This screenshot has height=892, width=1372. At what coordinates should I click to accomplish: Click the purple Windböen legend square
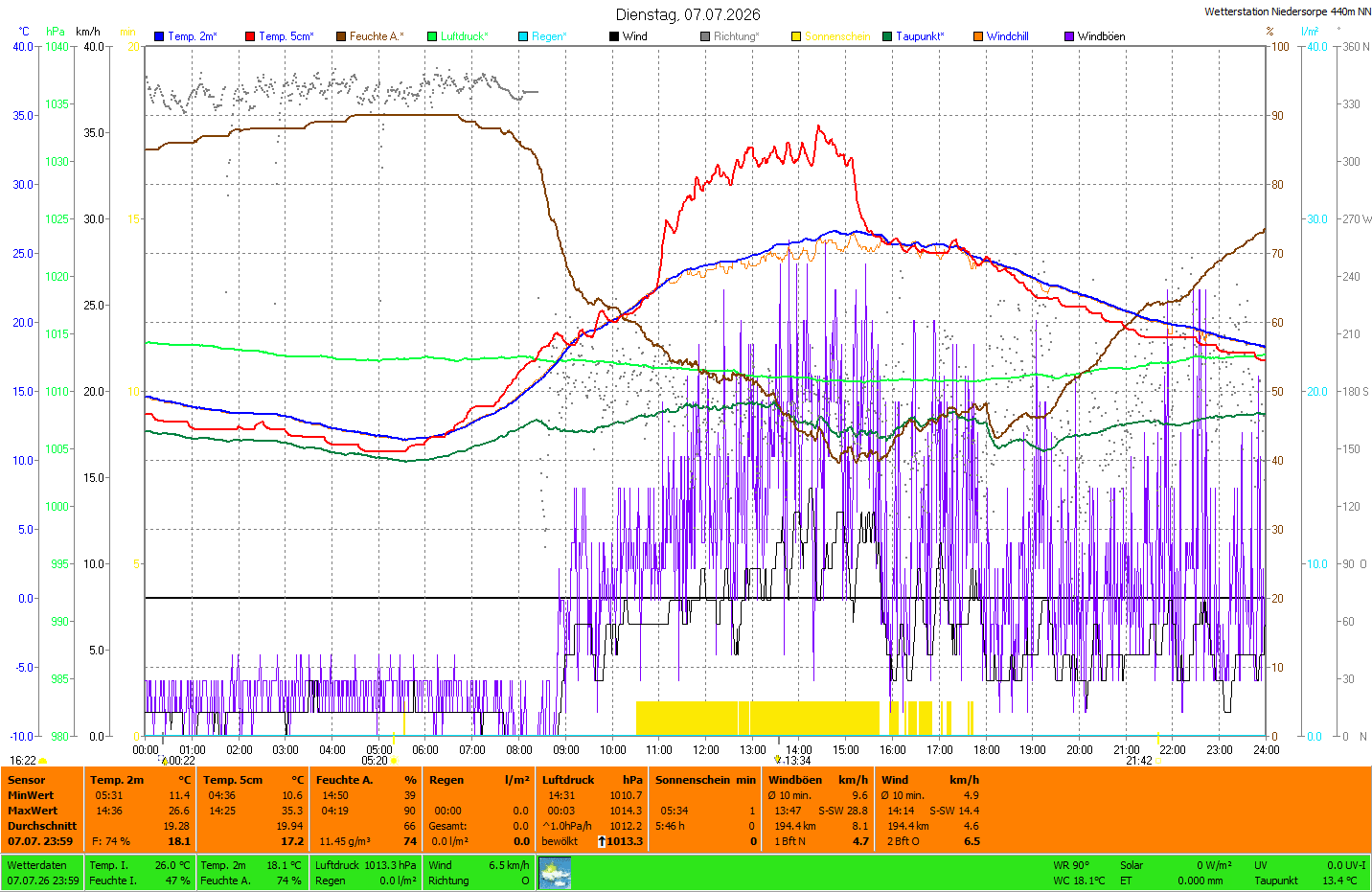pos(1069,36)
